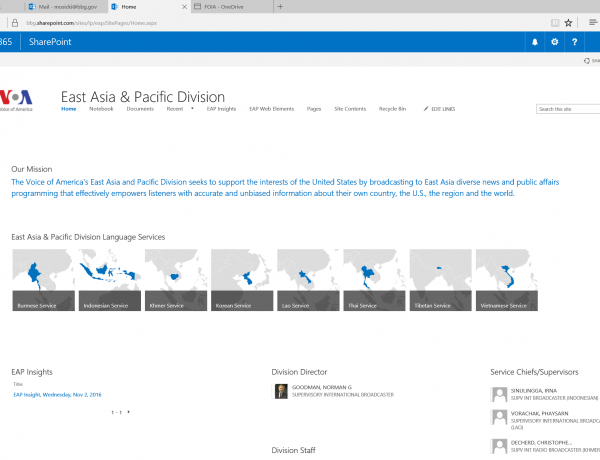Open the notifications bell icon
This screenshot has width=600, height=460.
pos(535,42)
